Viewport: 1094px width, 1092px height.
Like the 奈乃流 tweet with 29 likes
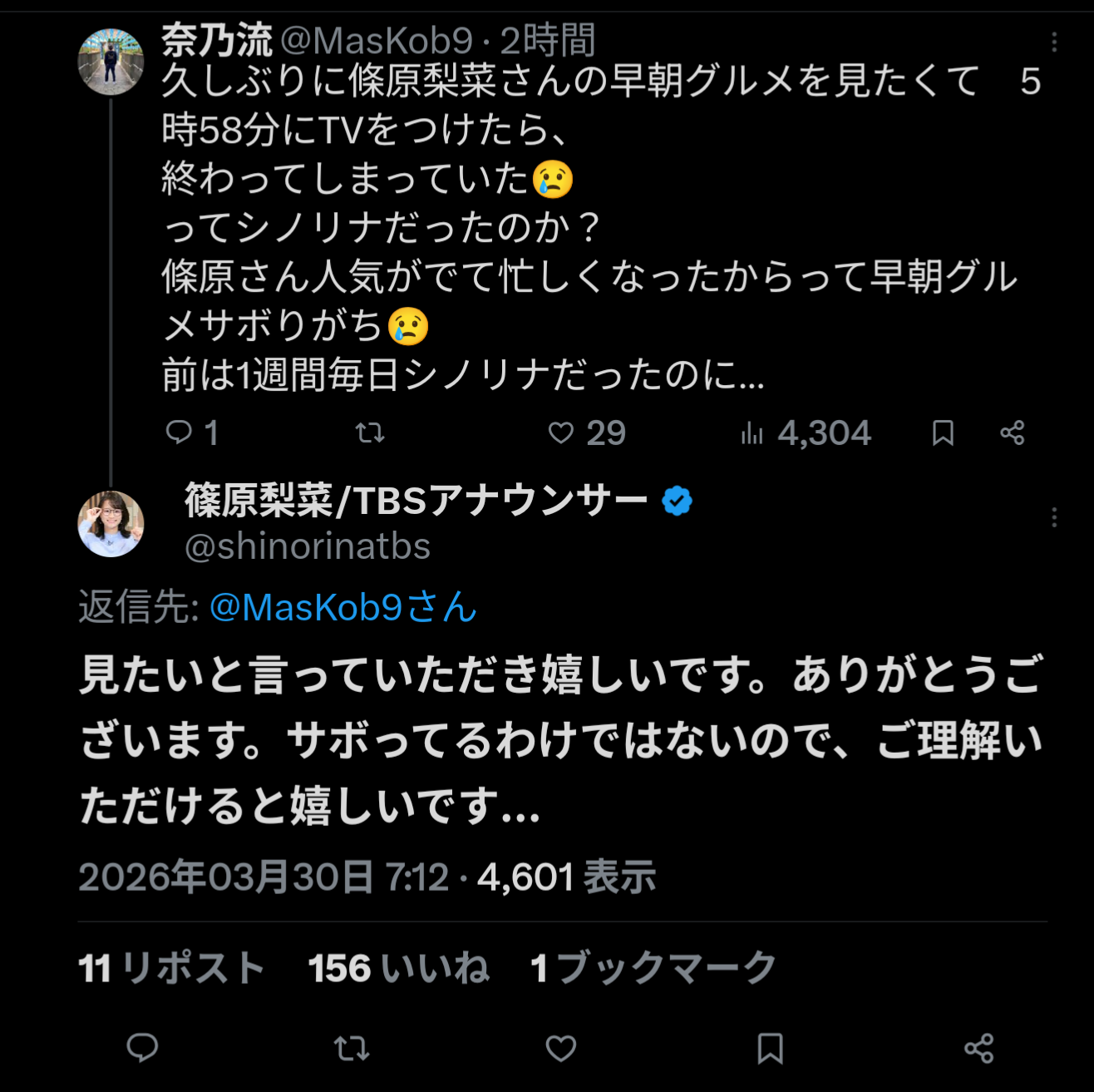coord(562,432)
